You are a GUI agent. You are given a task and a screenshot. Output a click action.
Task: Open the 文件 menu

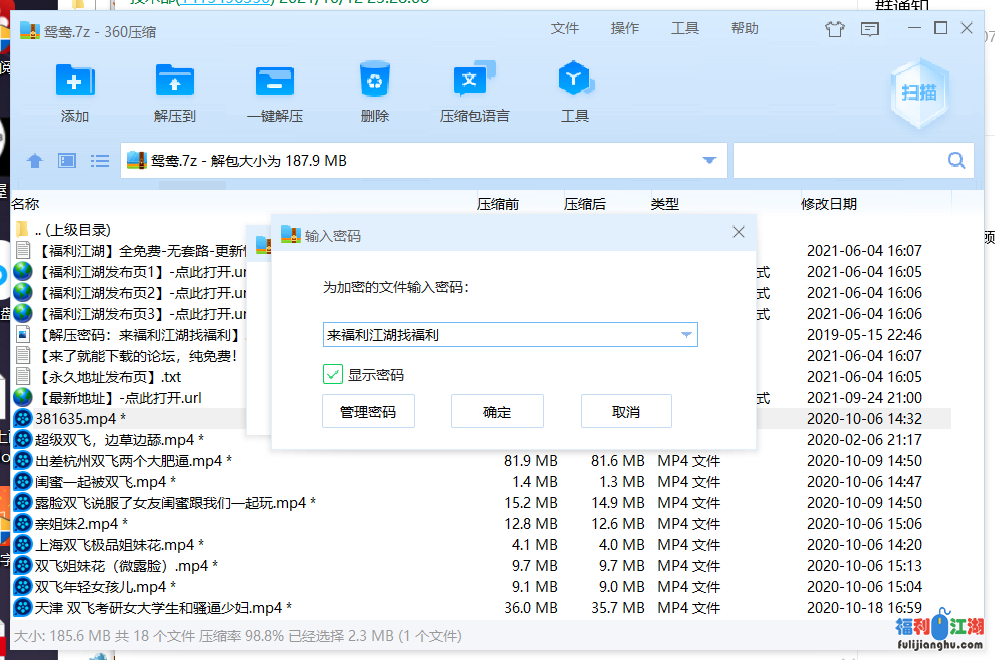pyautogui.click(x=565, y=28)
